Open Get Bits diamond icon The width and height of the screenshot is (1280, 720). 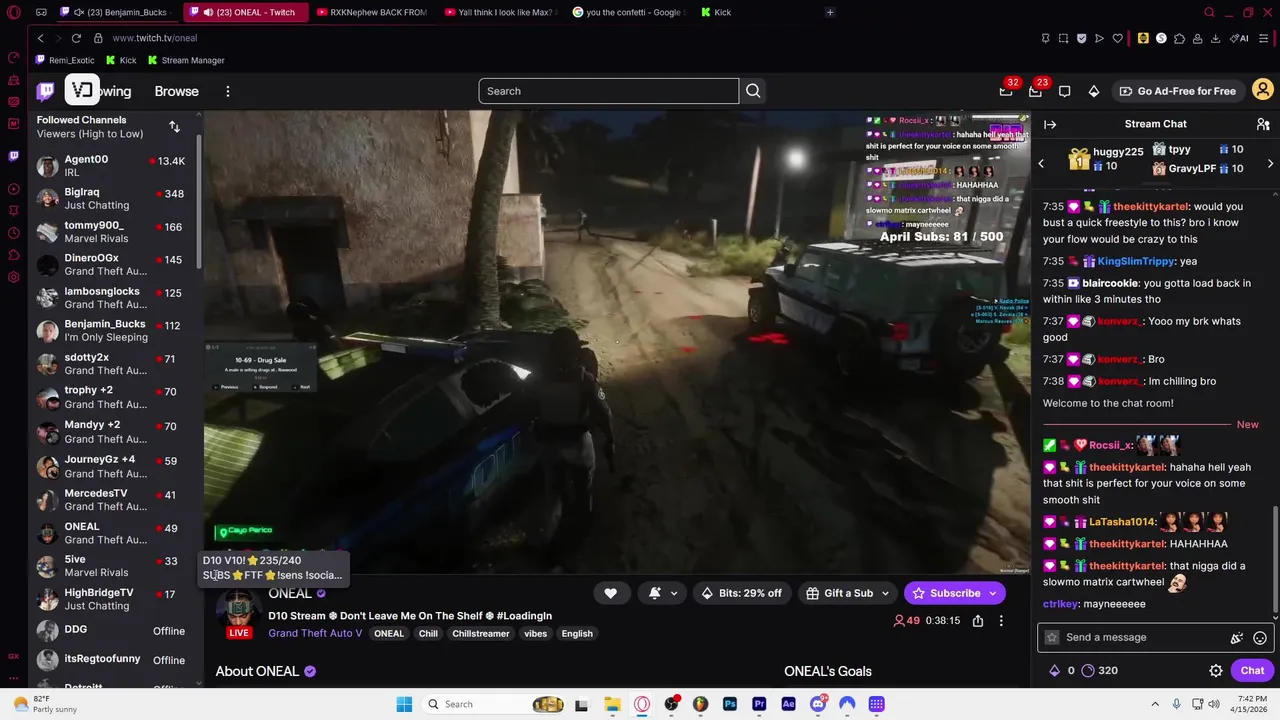1094,91
